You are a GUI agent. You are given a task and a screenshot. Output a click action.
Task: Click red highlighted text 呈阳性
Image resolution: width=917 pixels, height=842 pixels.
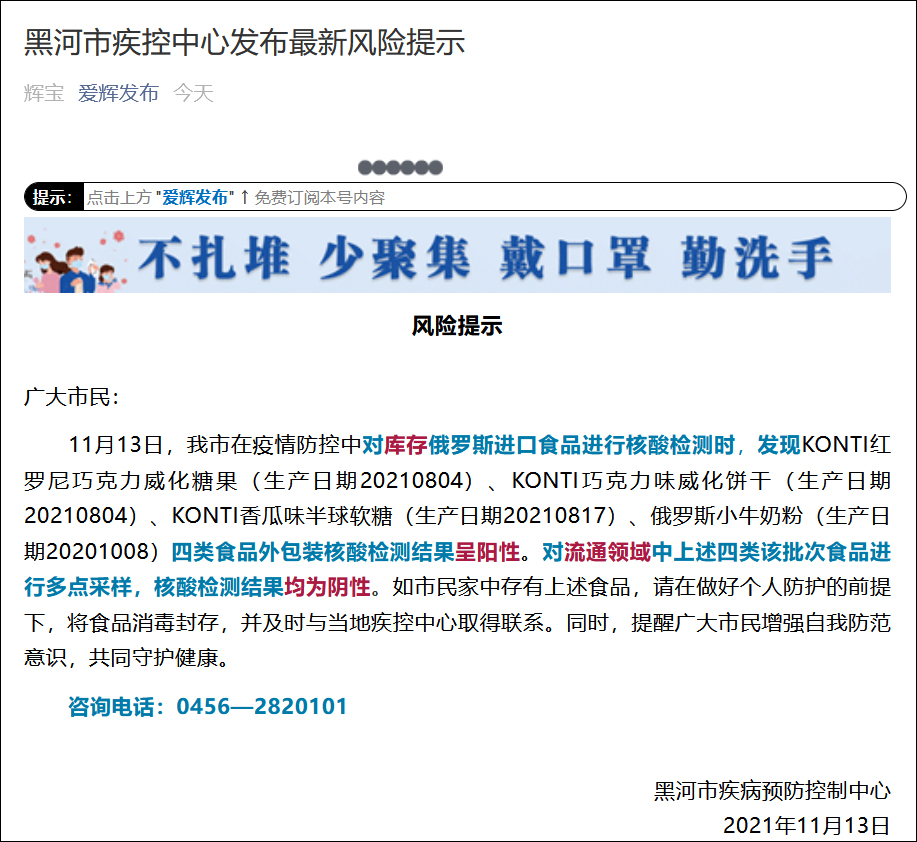tap(488, 551)
